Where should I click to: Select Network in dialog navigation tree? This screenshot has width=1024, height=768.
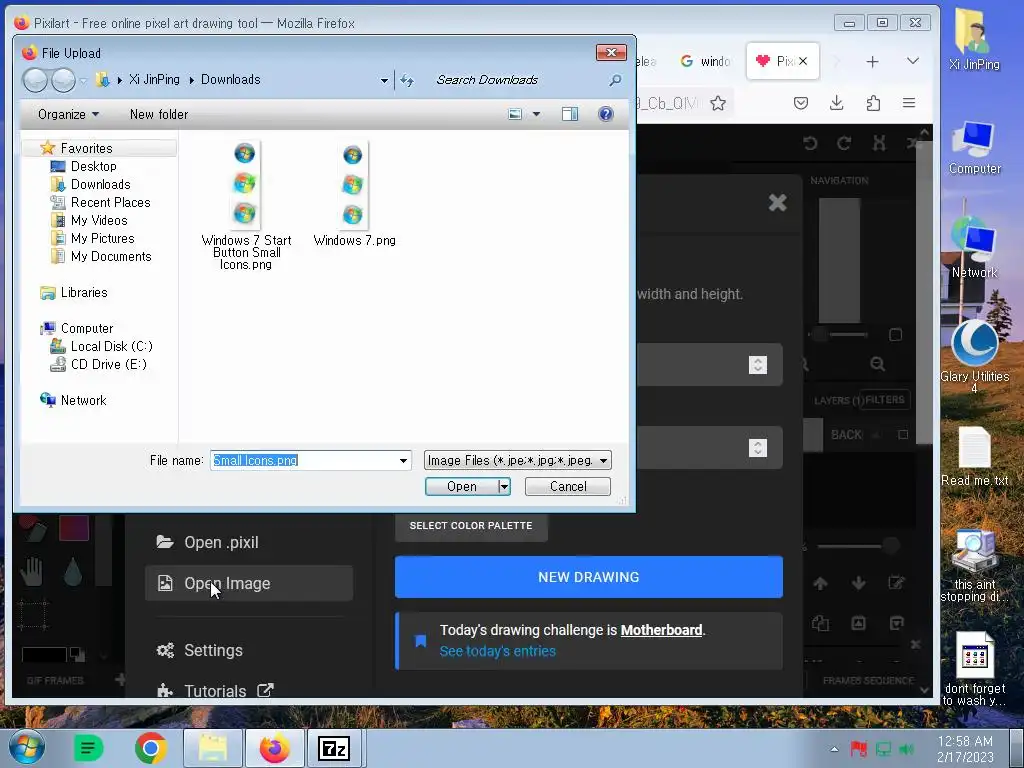pos(83,400)
